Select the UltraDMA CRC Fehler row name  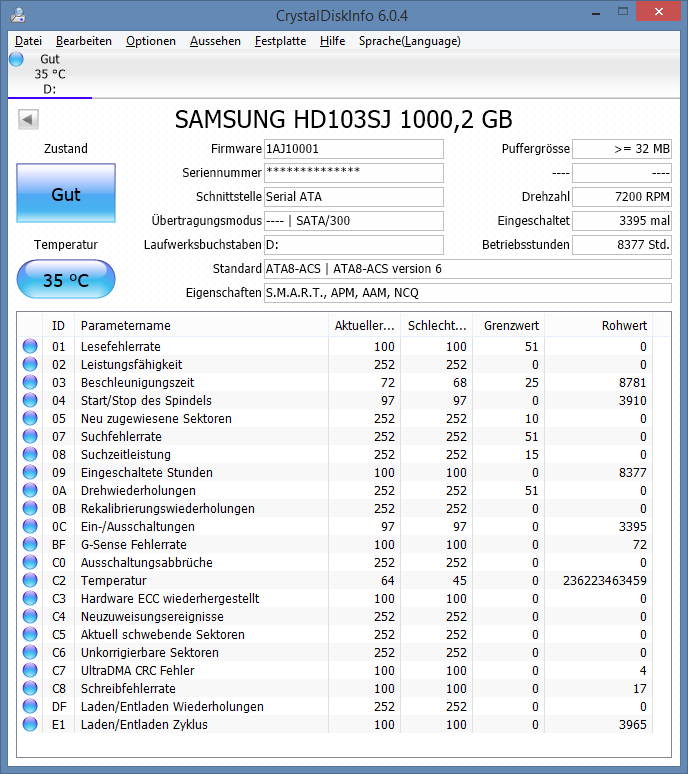[138, 671]
